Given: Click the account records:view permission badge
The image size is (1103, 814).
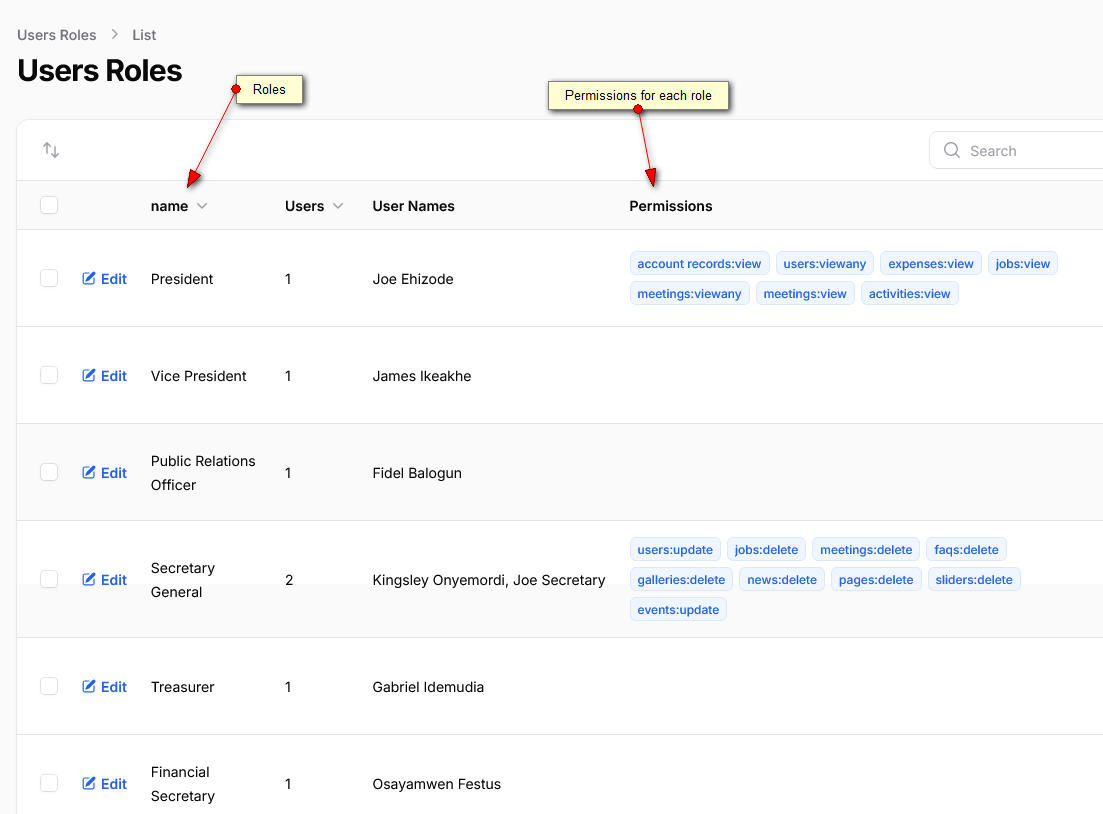Looking at the screenshot, I should tap(699, 264).
